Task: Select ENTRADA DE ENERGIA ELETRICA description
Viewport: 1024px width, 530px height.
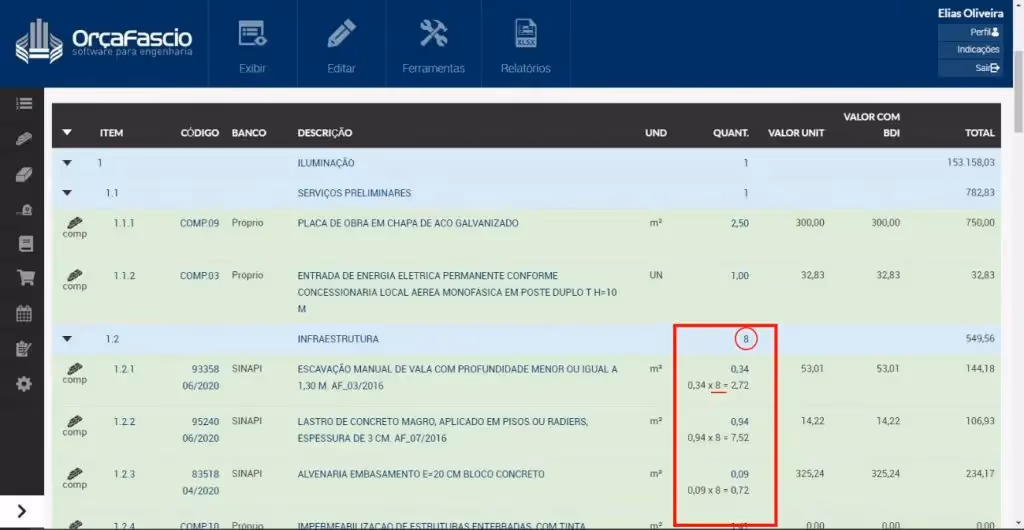Action: click(x=457, y=292)
